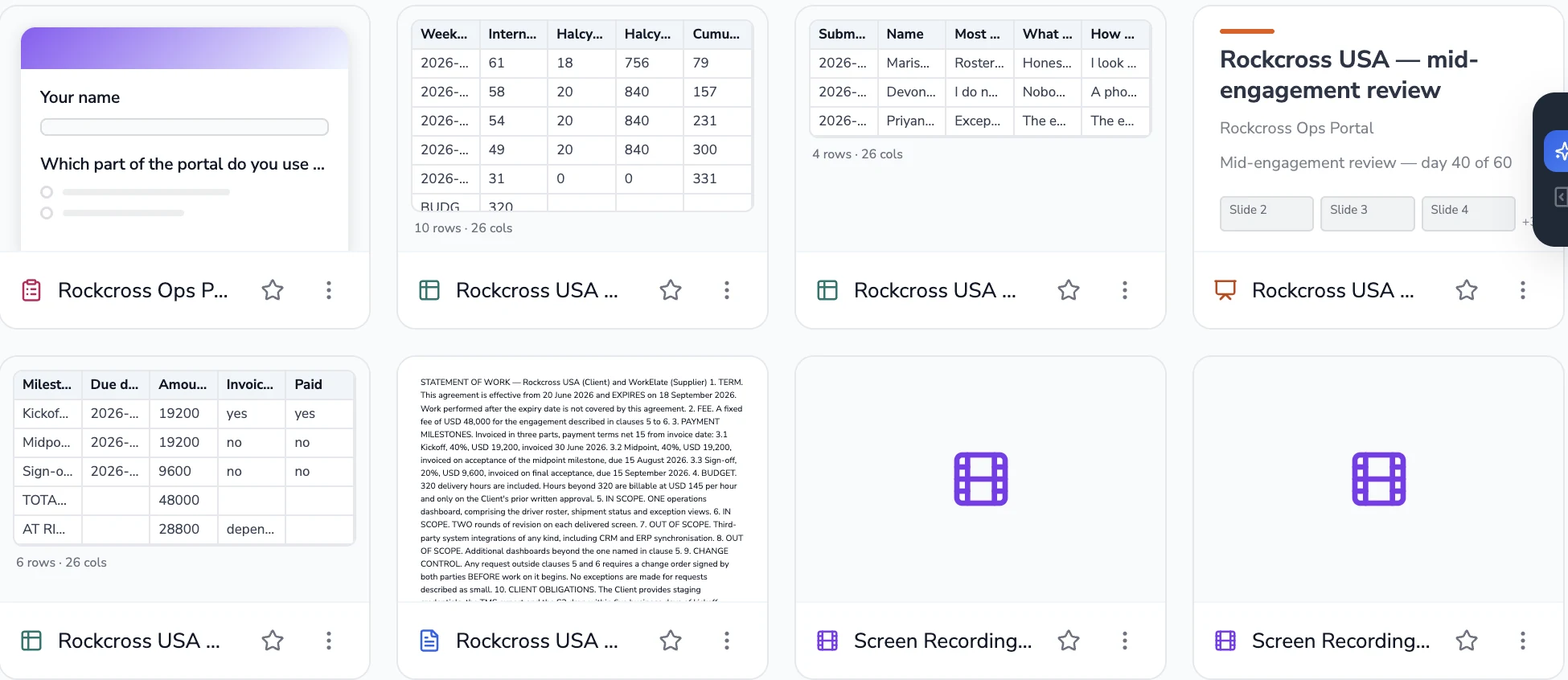Open the file title under the milestones table
The width and height of the screenshot is (1568, 680).
point(138,641)
